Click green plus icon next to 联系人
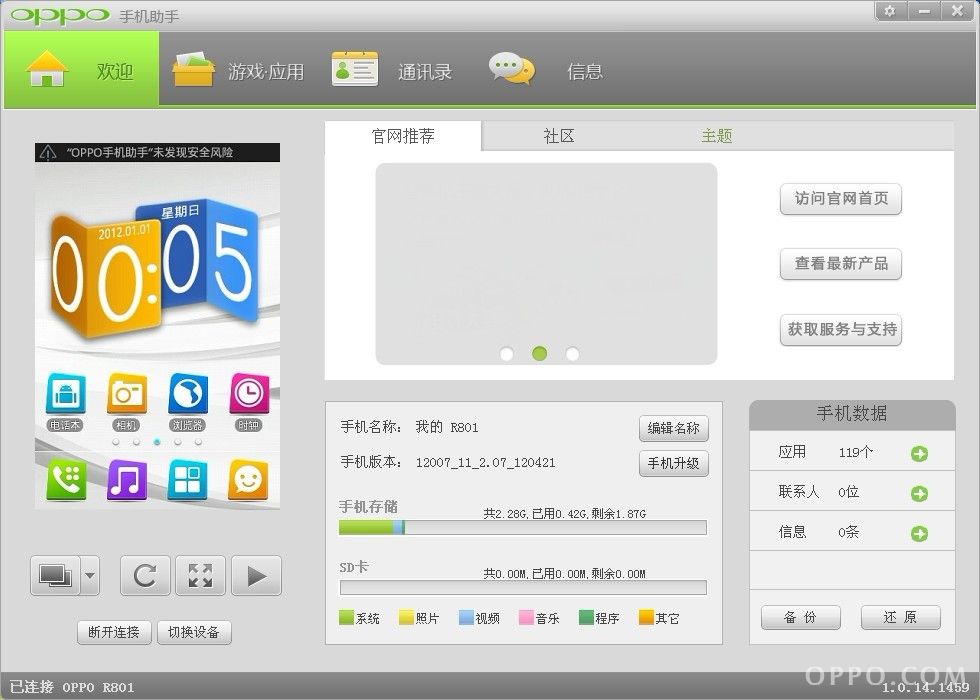Screen dimensions: 980x700 click(919, 494)
